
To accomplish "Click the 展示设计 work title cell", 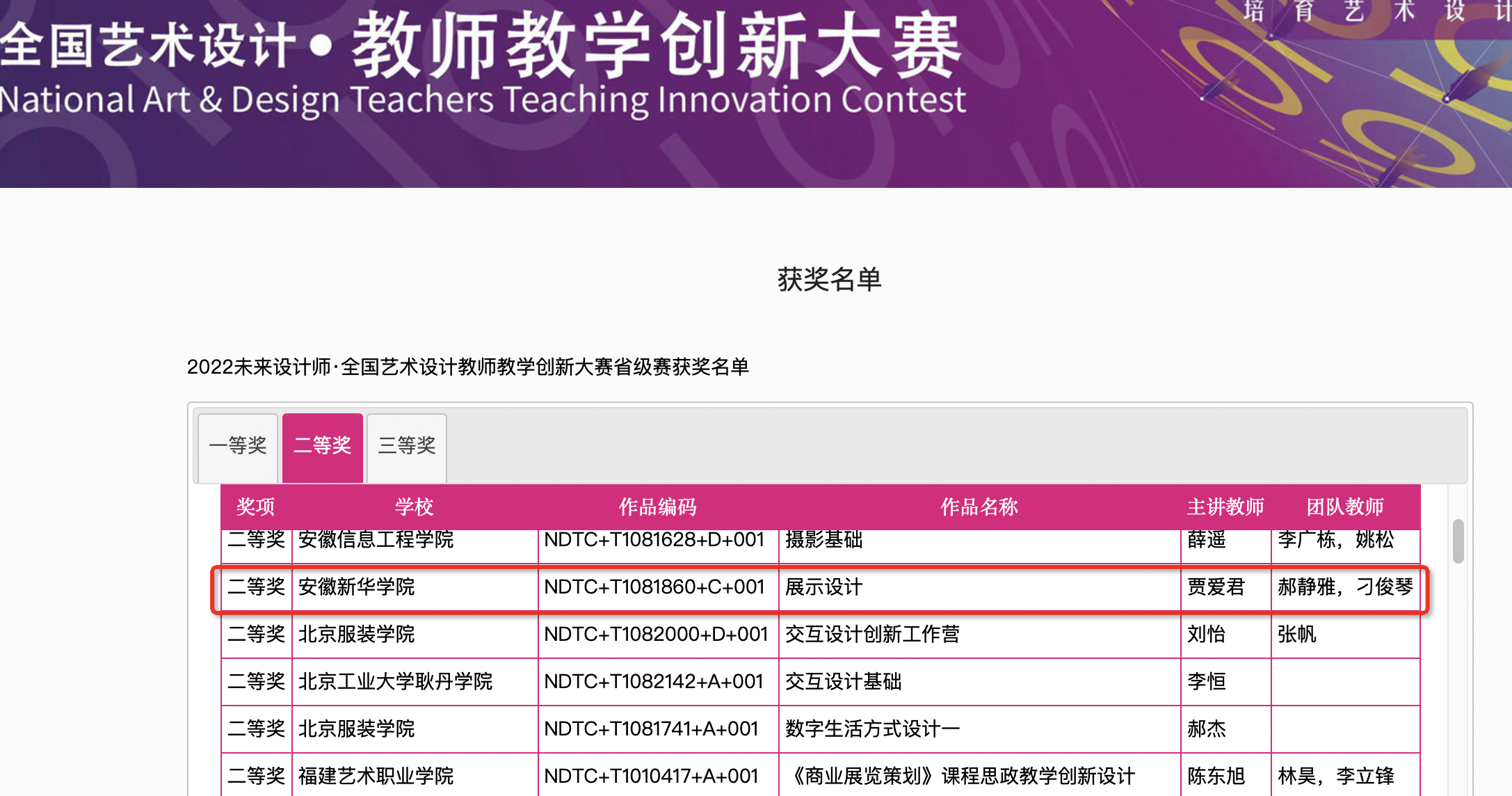I will click(x=824, y=587).
